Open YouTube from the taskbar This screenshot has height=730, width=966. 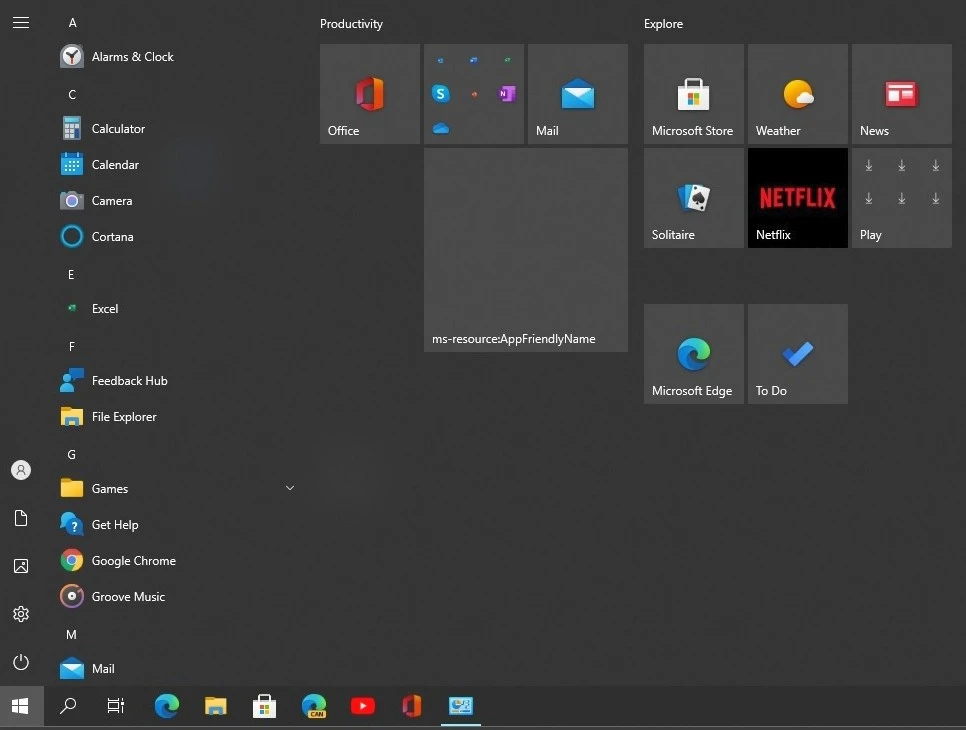[363, 706]
